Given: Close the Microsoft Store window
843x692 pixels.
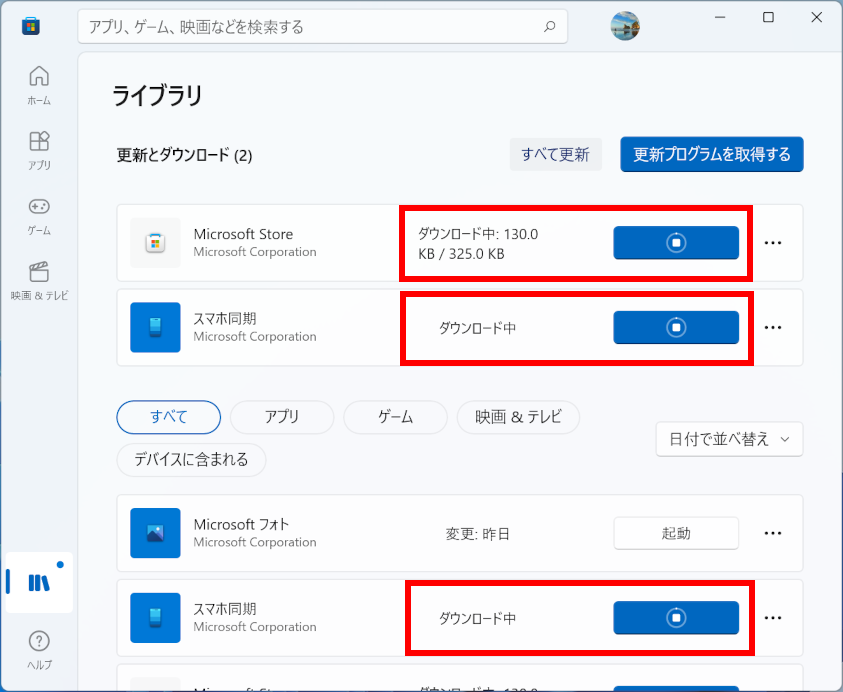Looking at the screenshot, I should click(x=816, y=17).
